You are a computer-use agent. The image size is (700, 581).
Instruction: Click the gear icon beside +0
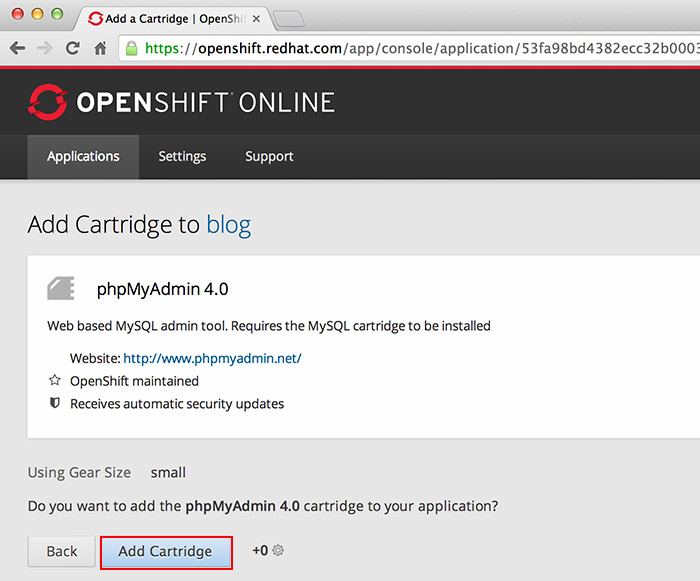click(278, 550)
